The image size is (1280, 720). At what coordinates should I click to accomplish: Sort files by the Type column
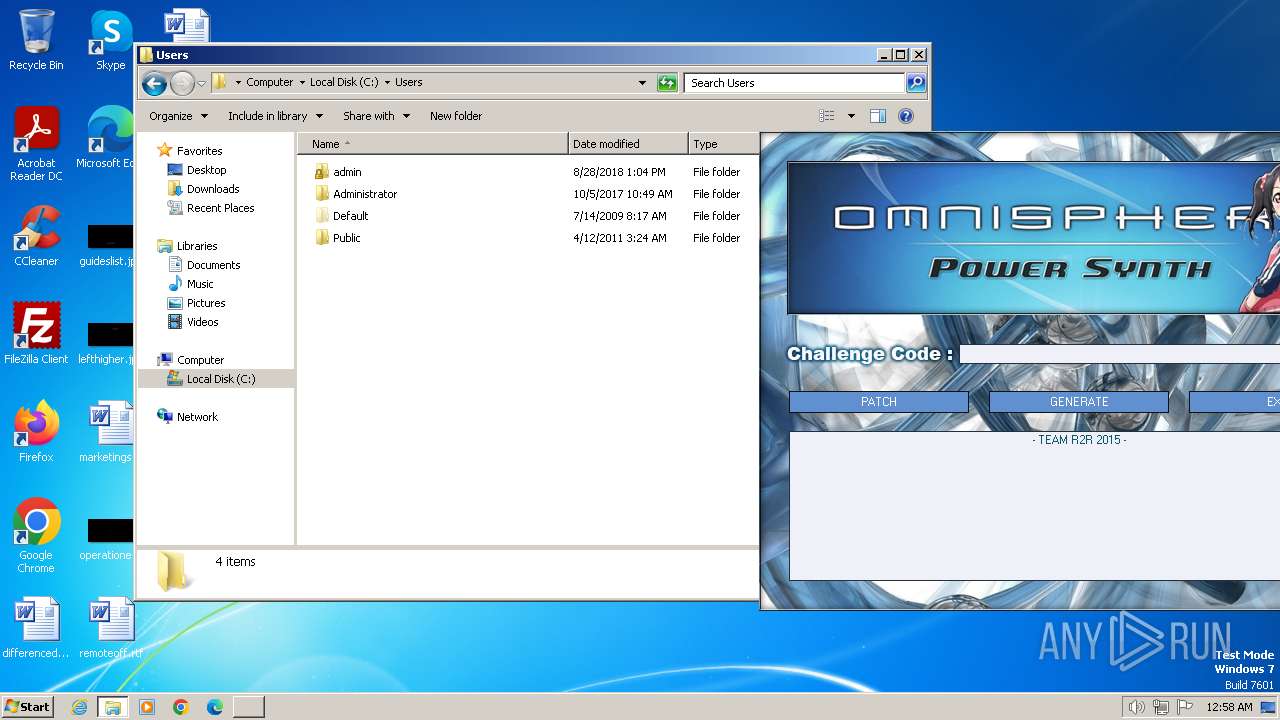pyautogui.click(x=724, y=144)
